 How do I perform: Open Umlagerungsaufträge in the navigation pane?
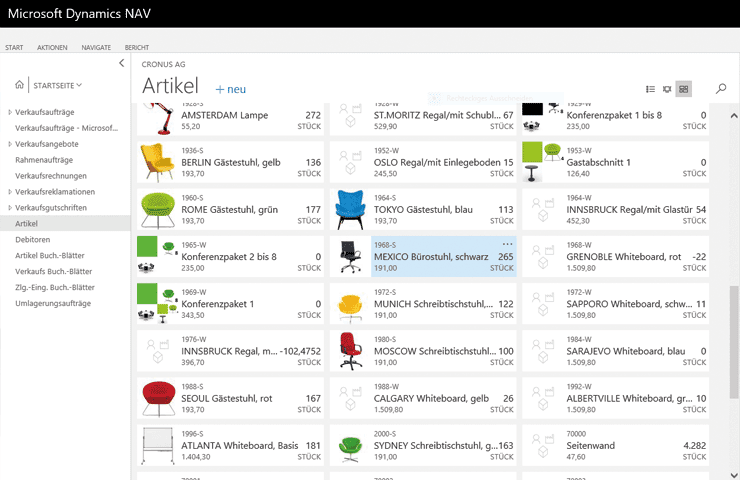53,303
